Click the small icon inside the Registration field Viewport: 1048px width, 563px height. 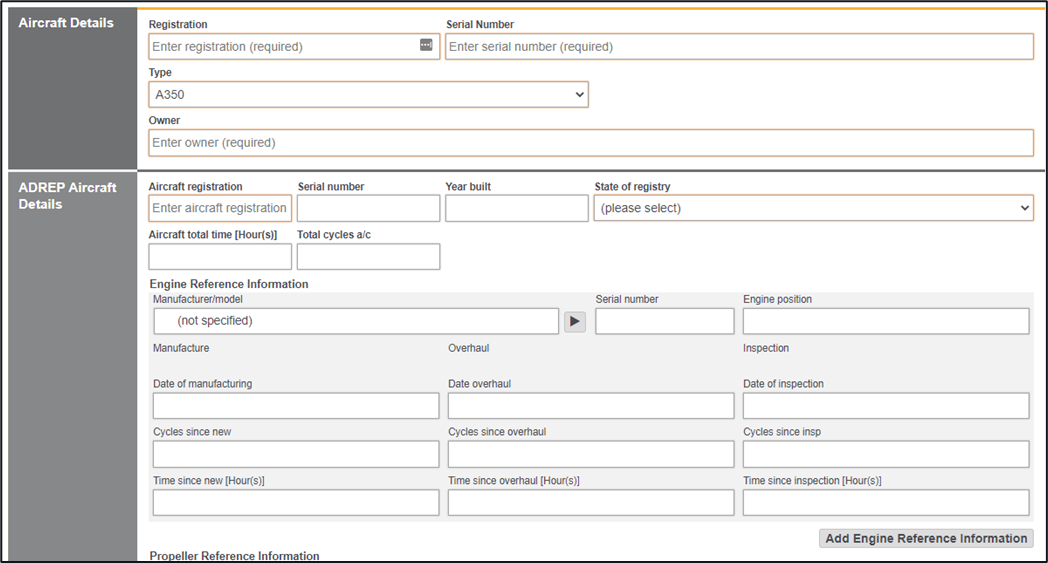click(426, 45)
